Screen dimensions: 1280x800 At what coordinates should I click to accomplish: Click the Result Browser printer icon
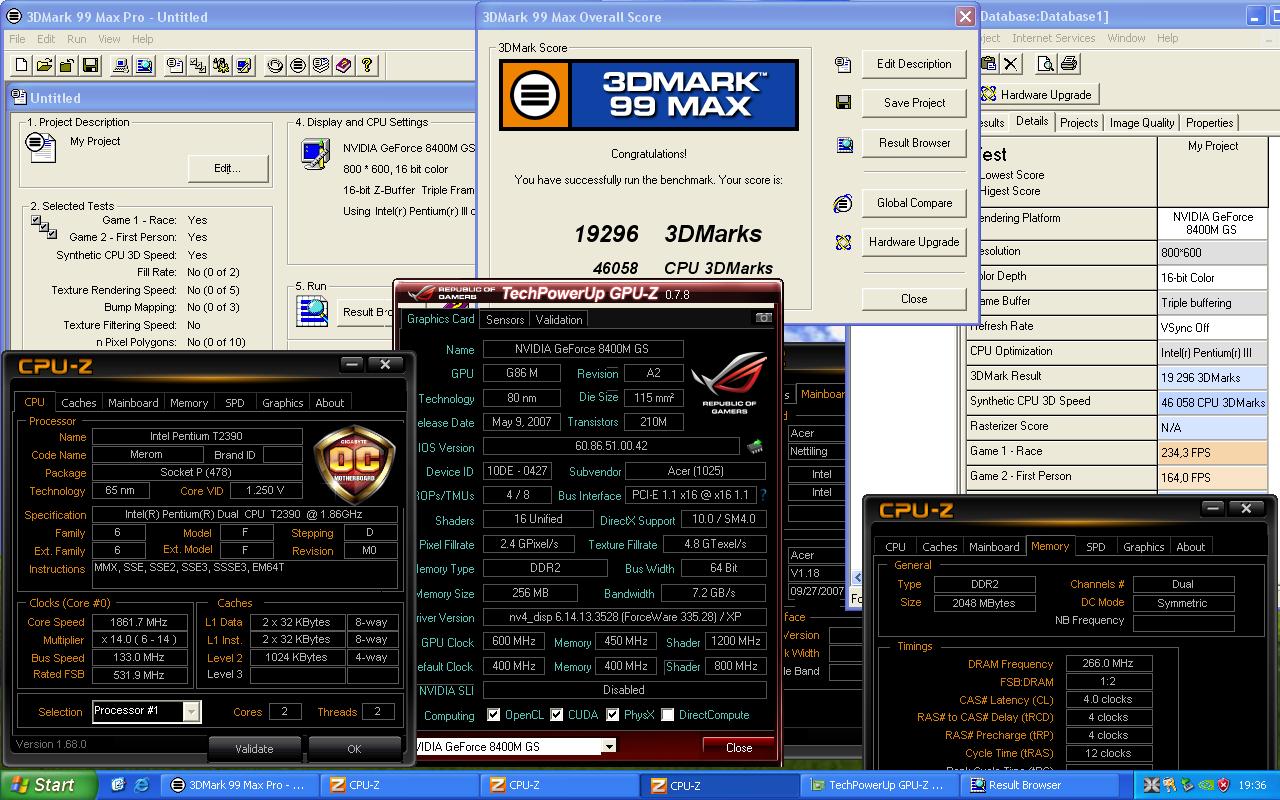tap(1068, 64)
